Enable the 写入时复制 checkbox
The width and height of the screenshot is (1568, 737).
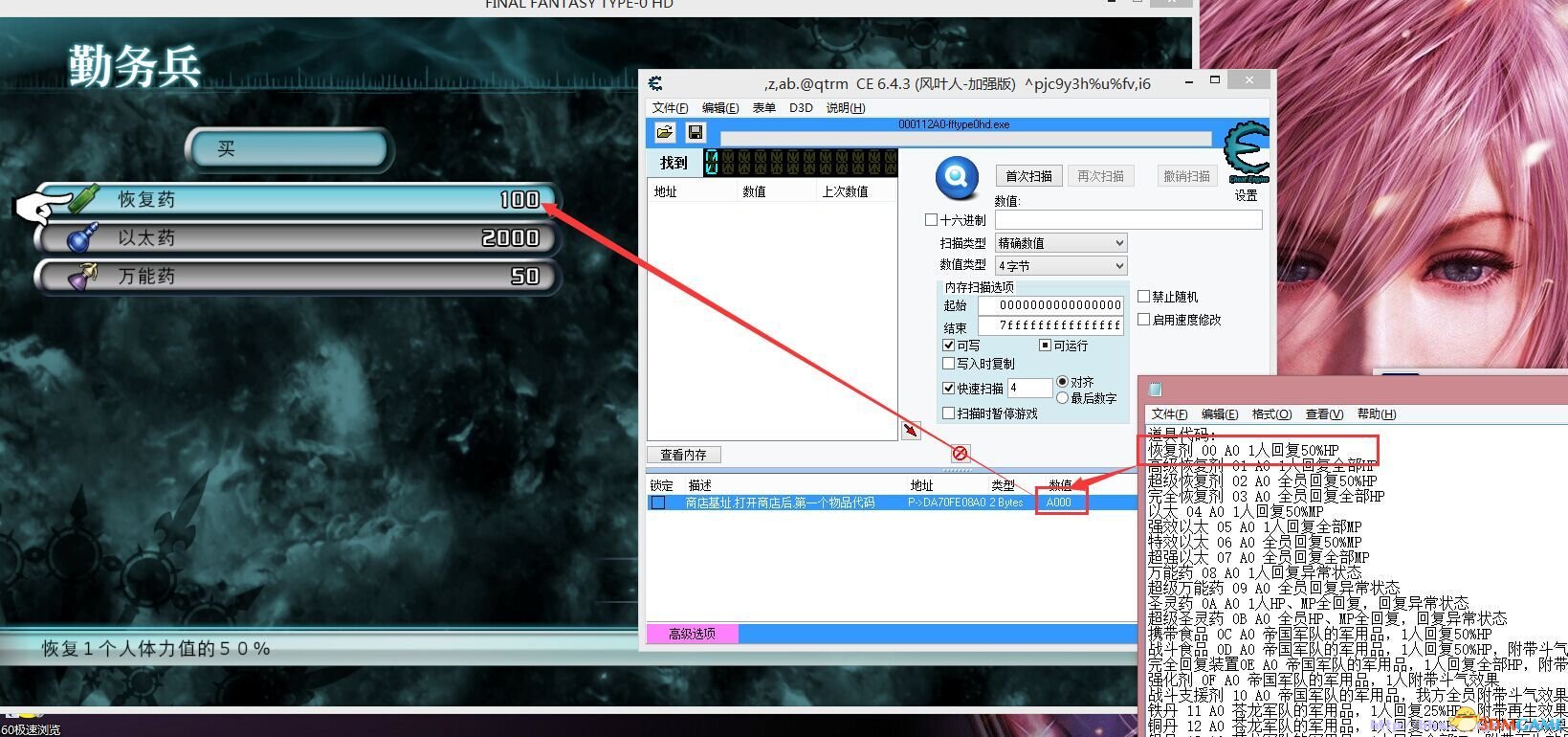[948, 364]
